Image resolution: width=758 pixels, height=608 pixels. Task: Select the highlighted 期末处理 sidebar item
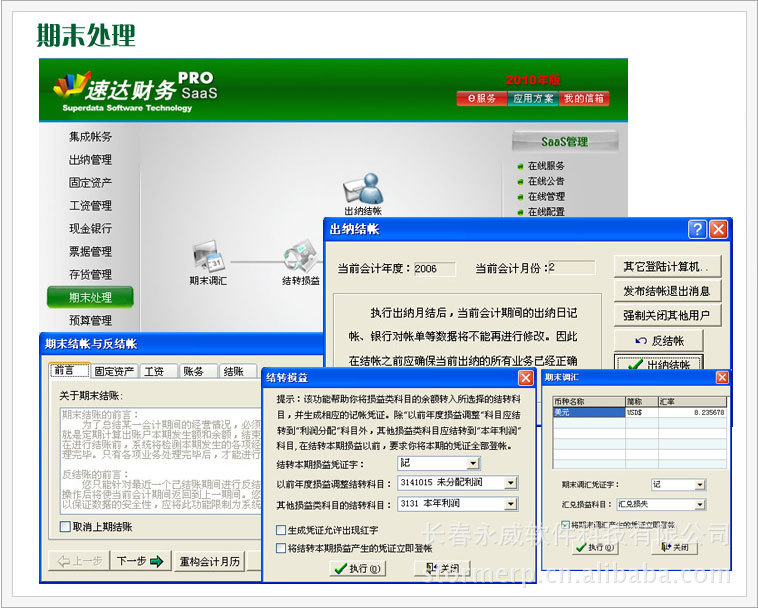coord(90,297)
